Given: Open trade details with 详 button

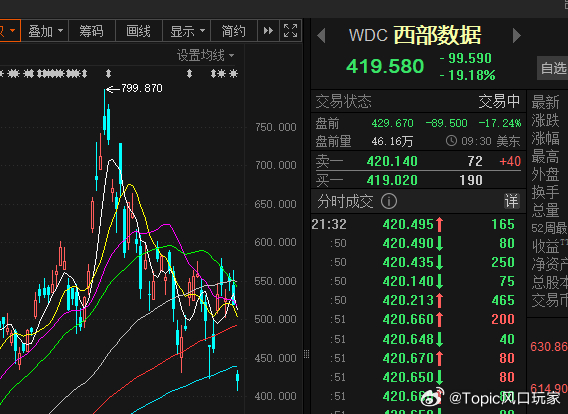Looking at the screenshot, I should (511, 201).
